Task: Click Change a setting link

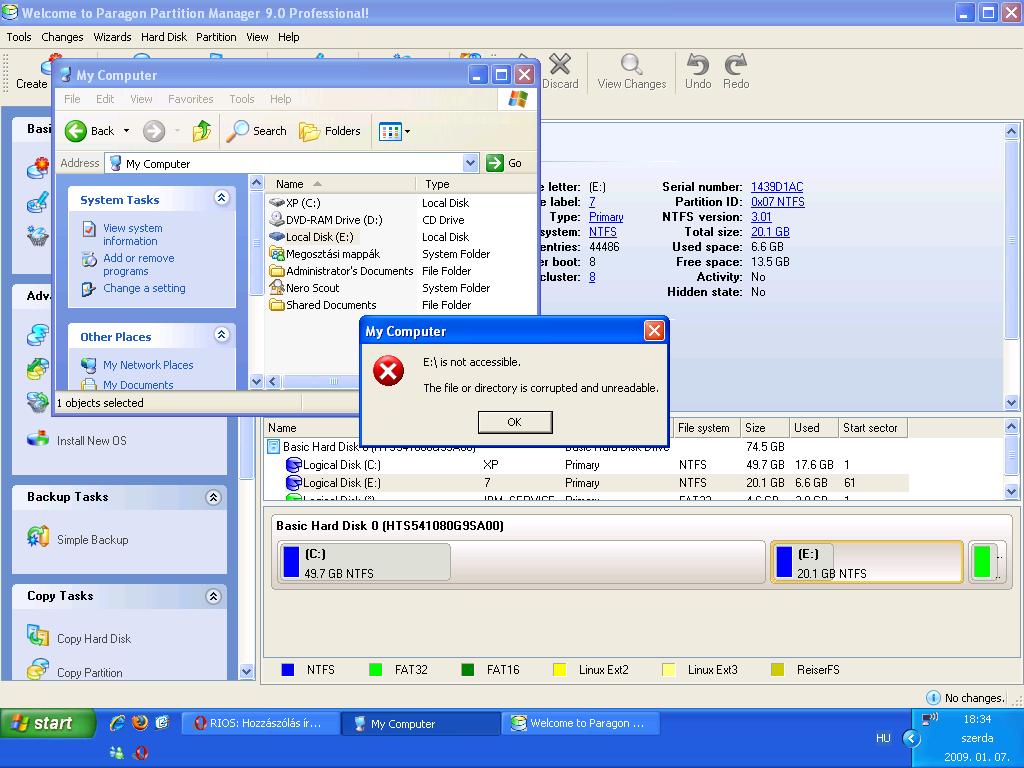Action: [x=144, y=288]
